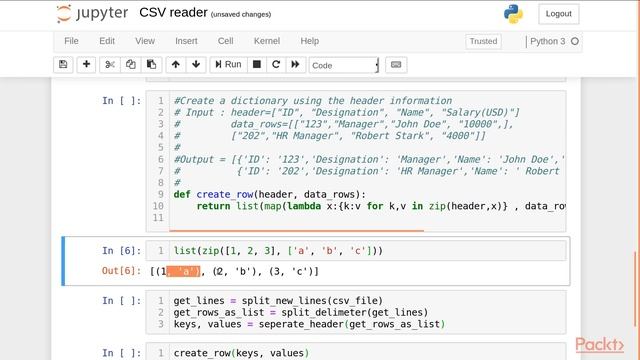Click the horizontal scrollbar of the first code cell
The image size is (640, 360).
coord(297,231)
